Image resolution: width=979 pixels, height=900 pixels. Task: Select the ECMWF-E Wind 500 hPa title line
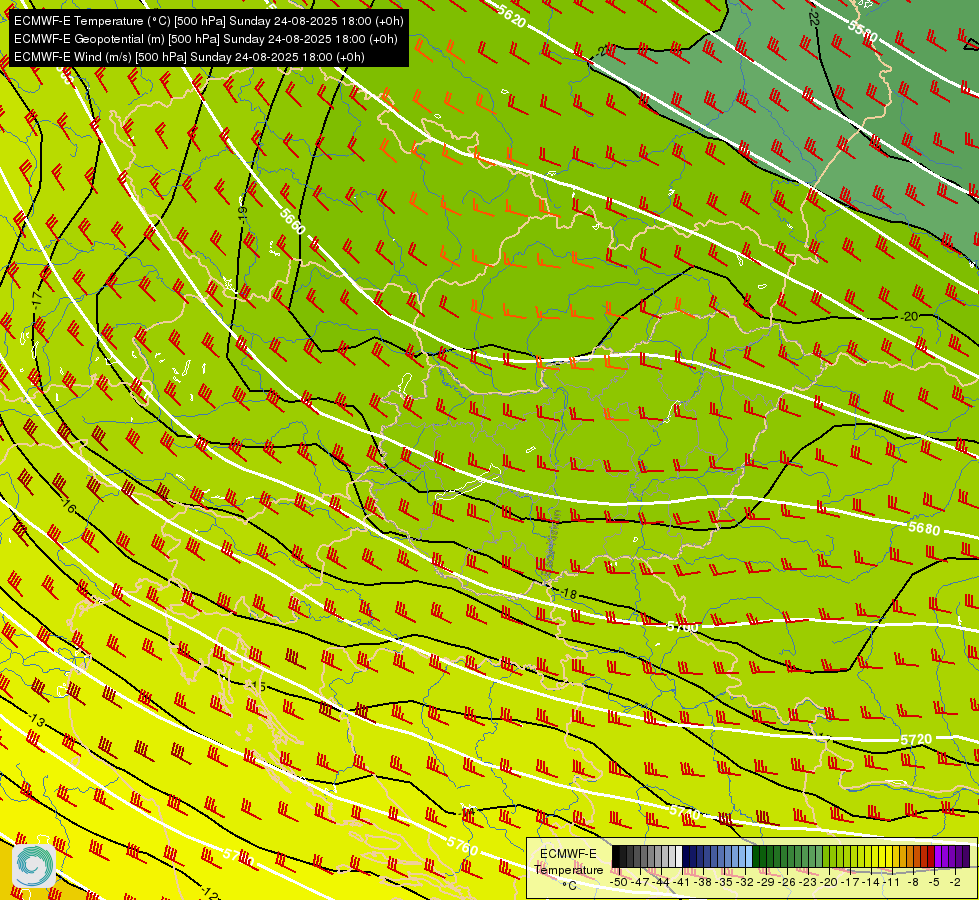coord(189,57)
